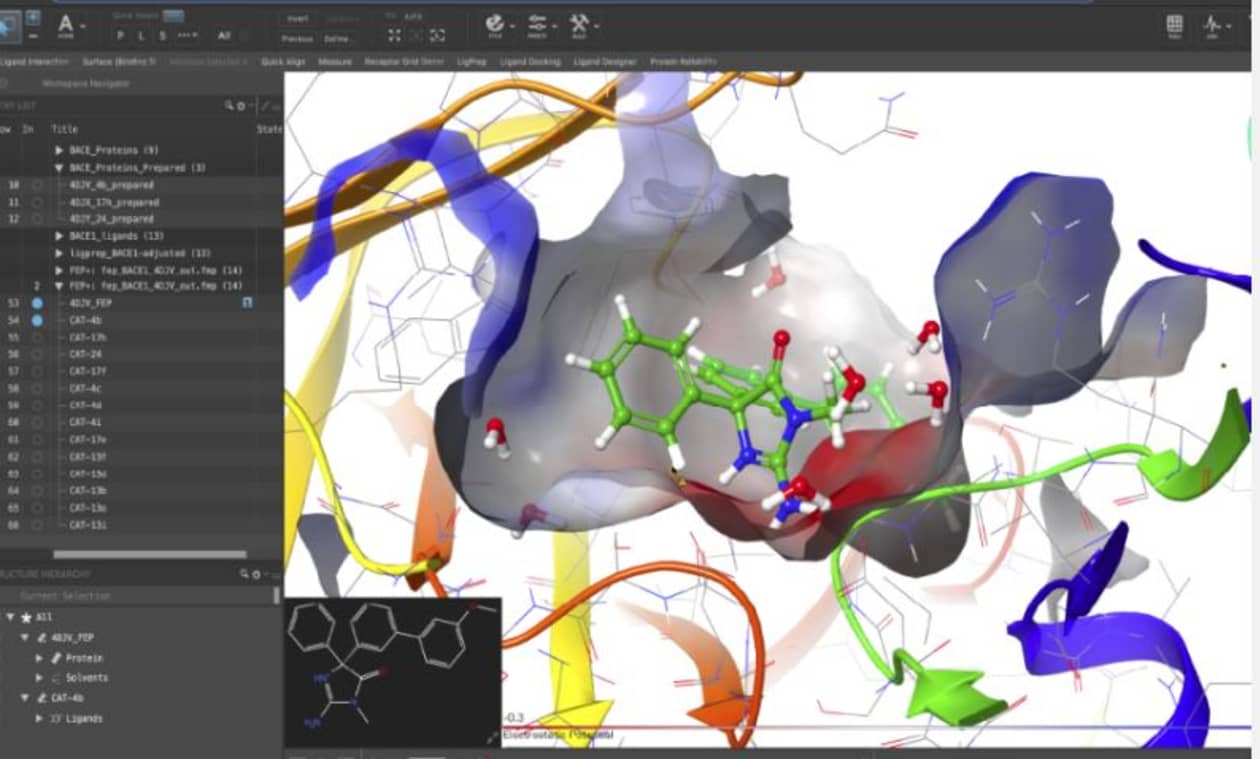The height and width of the screenshot is (759, 1260).
Task: Open the Presets sliders icon
Action: click(537, 23)
